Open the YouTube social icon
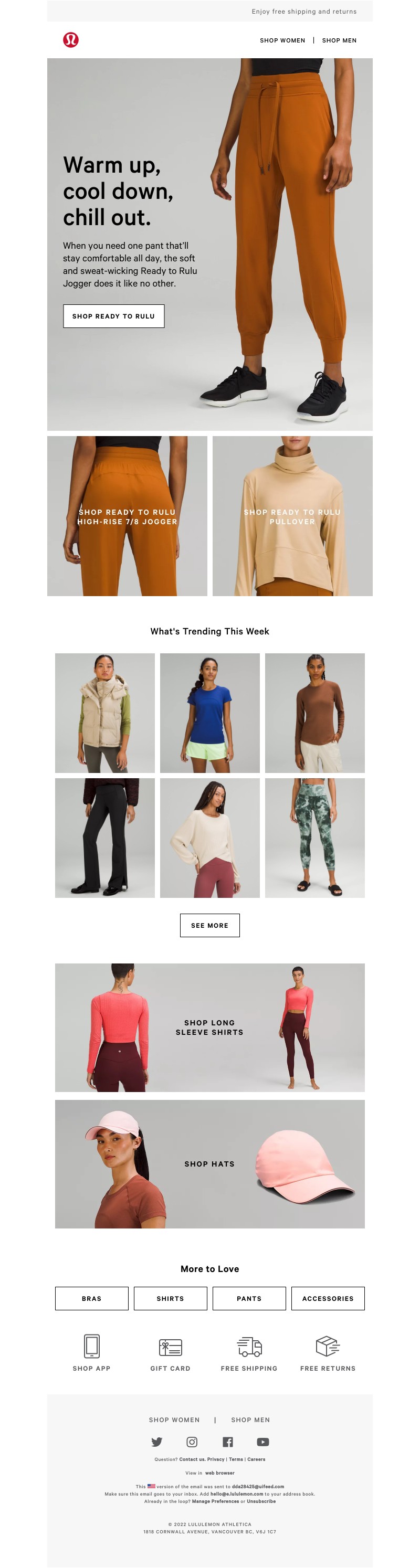420x1568 pixels. pyautogui.click(x=263, y=1442)
